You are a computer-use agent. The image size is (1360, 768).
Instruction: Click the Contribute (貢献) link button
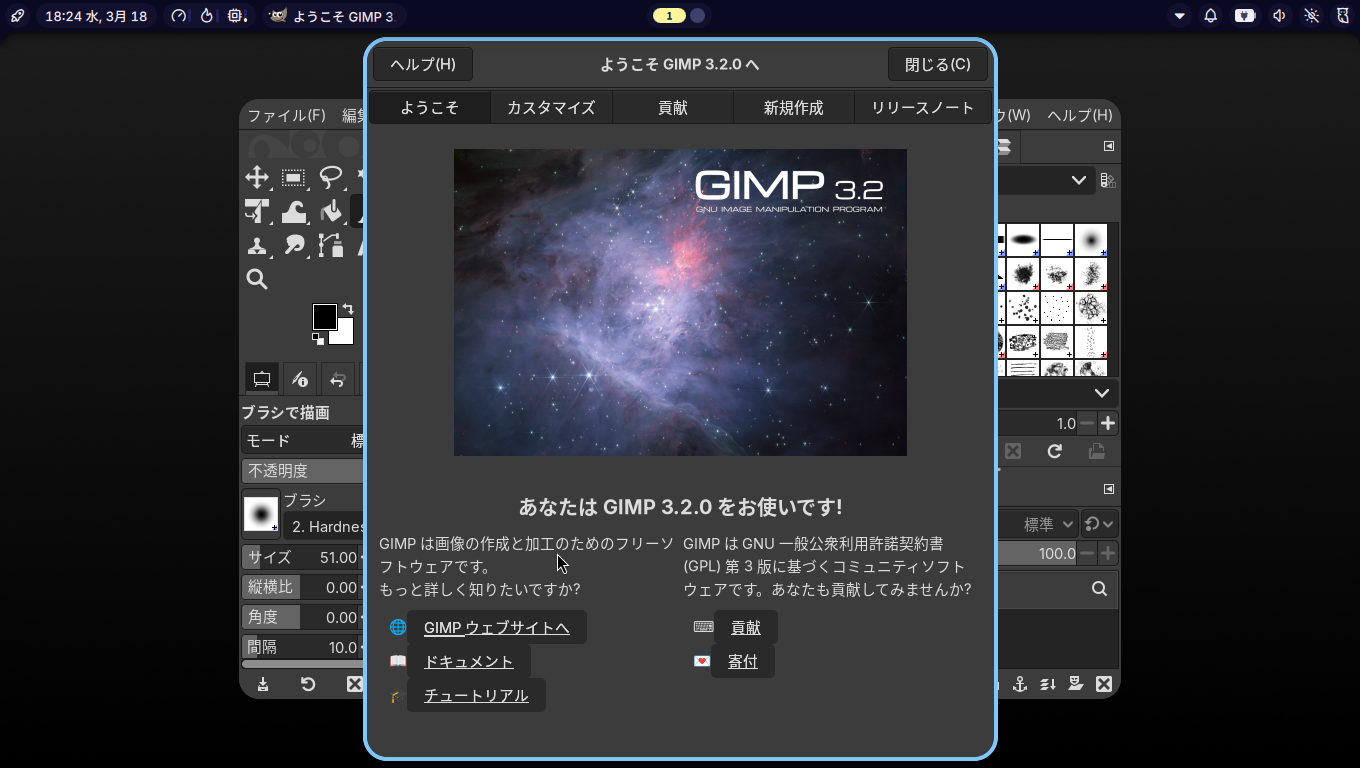[x=745, y=628]
